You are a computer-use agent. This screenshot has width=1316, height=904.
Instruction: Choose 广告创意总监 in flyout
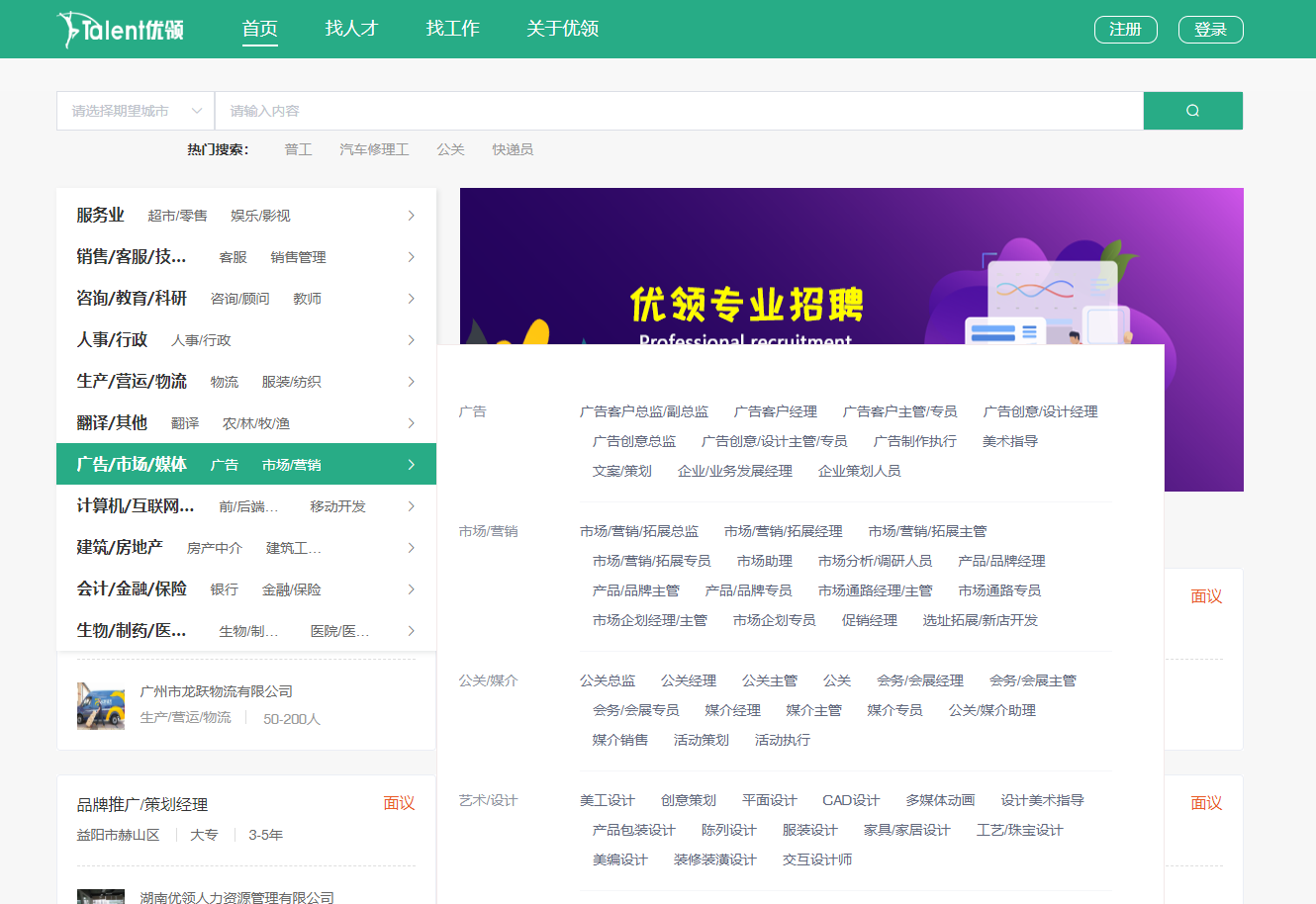point(634,441)
